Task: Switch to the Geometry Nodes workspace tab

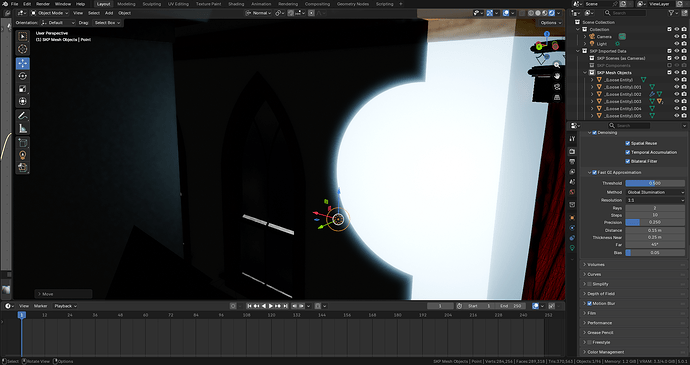Action: coord(353,4)
